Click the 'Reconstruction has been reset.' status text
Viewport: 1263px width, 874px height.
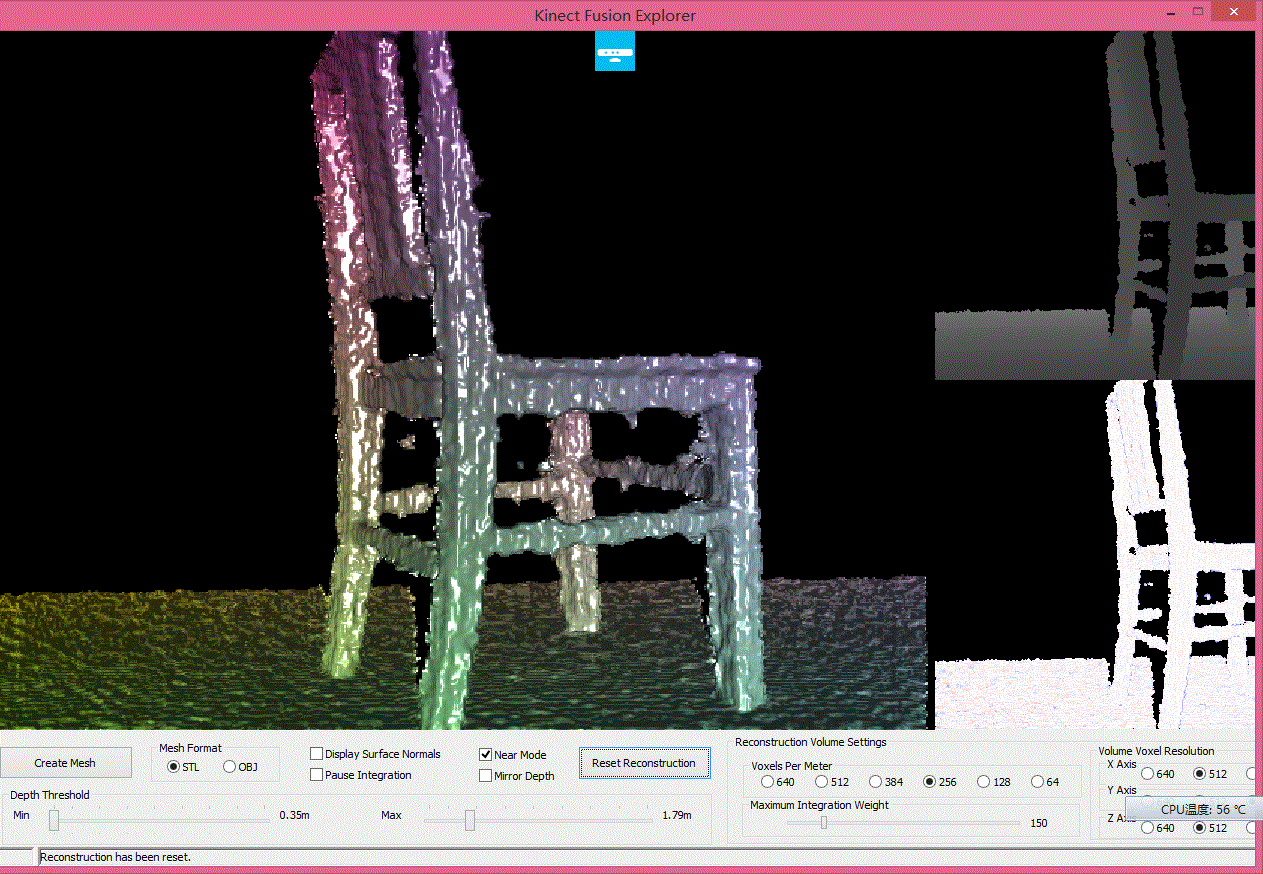click(115, 857)
